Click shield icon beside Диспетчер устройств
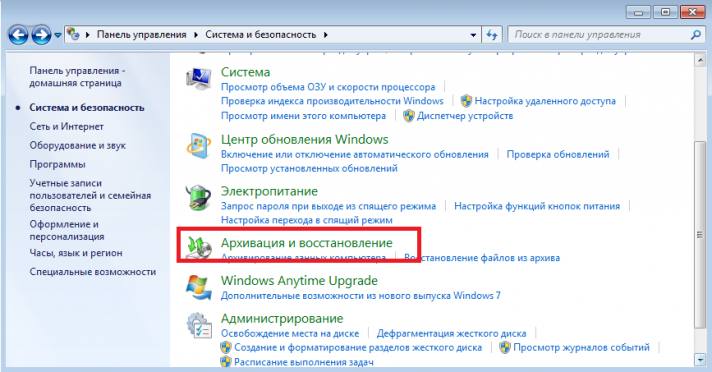 [x=409, y=116]
